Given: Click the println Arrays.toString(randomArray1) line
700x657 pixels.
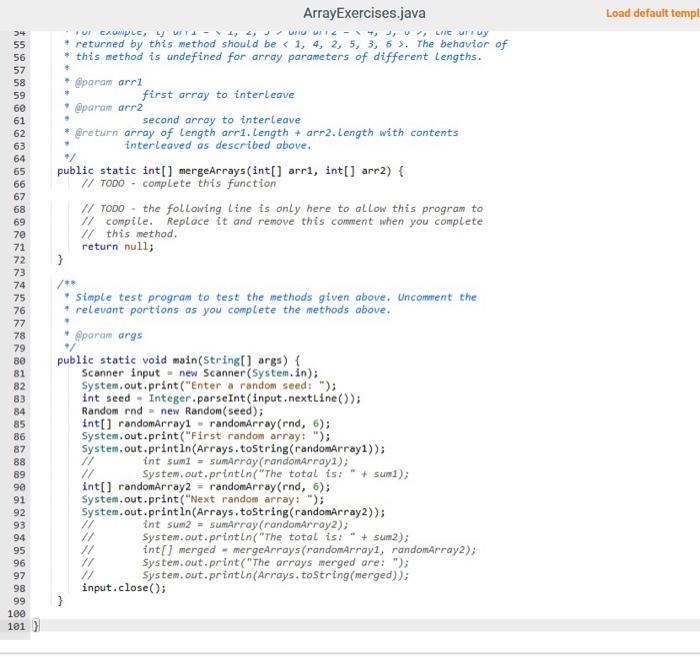Looking at the screenshot, I should (233, 449).
